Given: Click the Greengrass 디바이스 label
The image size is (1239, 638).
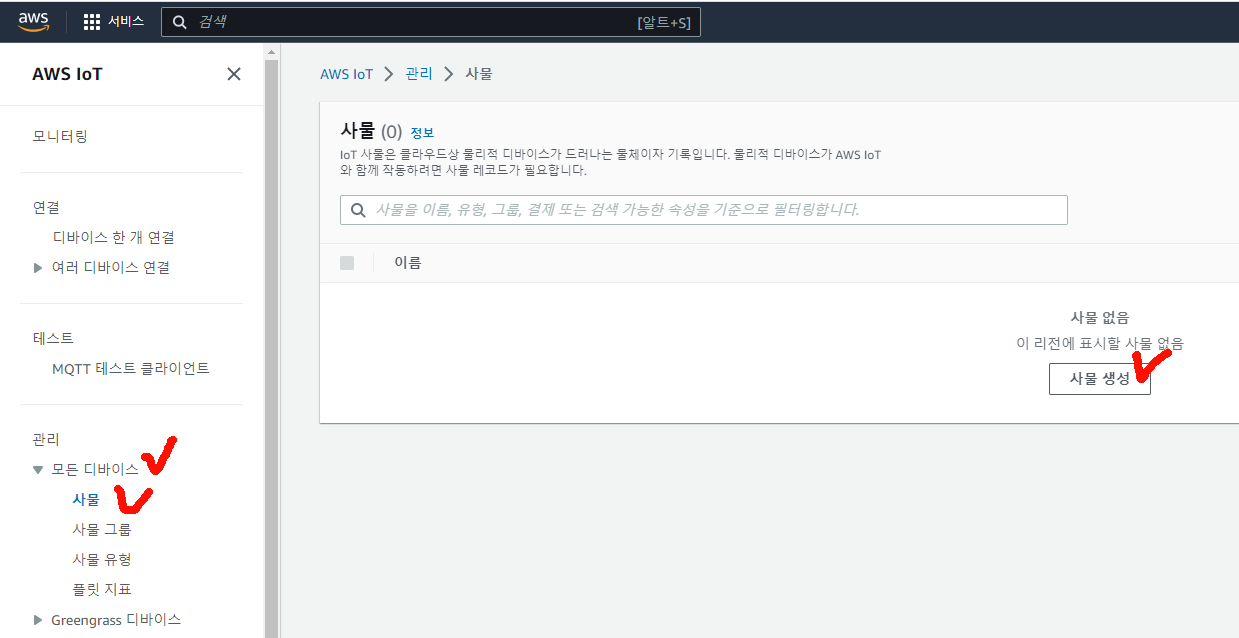Looking at the screenshot, I should pos(116,620).
